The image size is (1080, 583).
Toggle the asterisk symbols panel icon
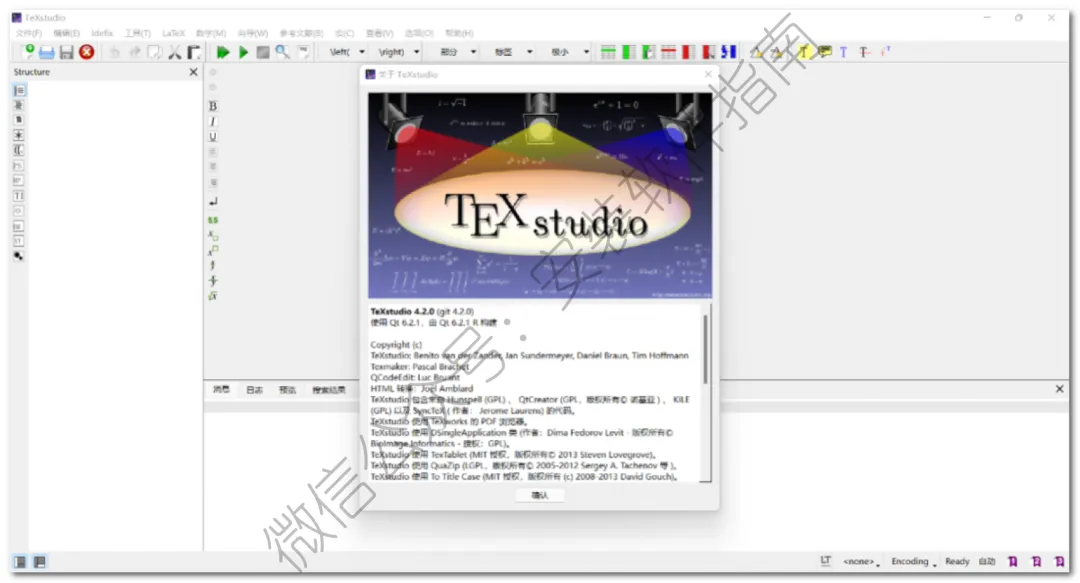(19, 135)
